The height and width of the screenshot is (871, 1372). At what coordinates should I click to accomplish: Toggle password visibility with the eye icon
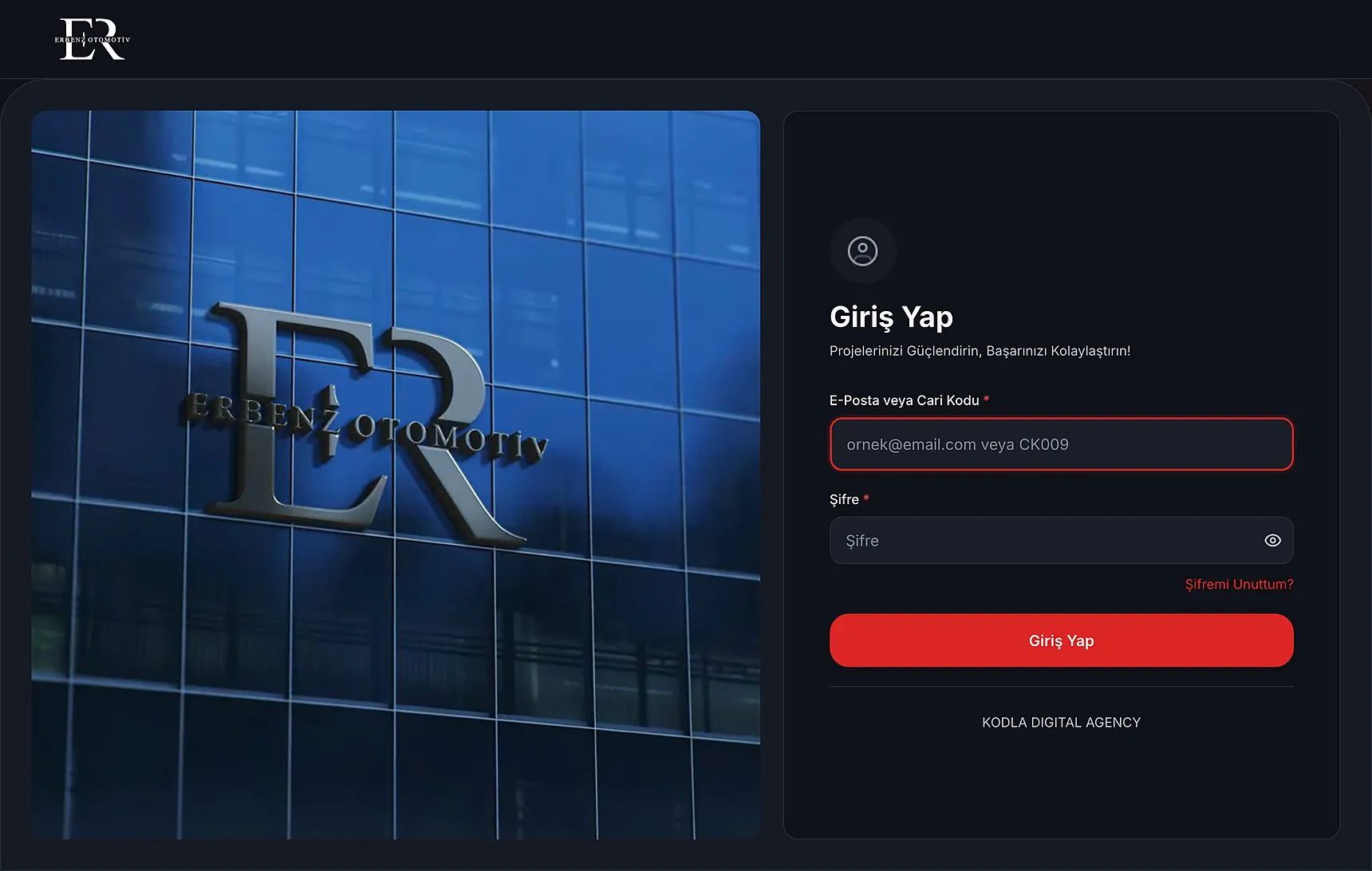pyautogui.click(x=1272, y=540)
